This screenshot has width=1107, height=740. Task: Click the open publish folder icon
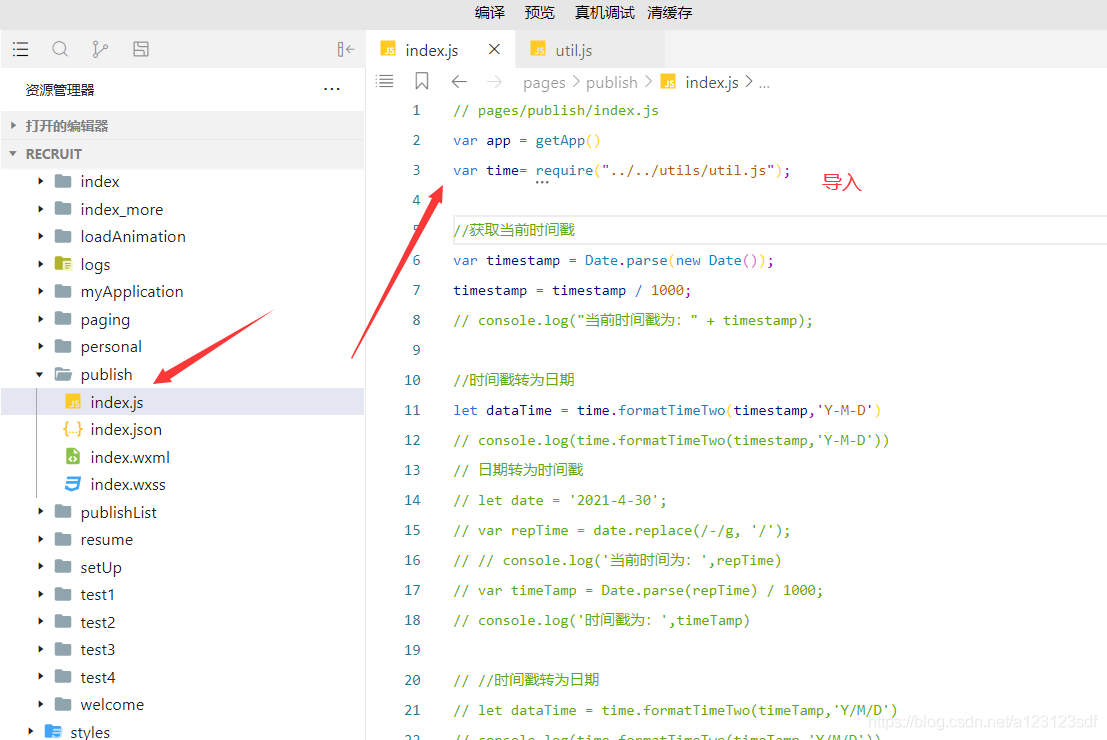click(x=64, y=374)
